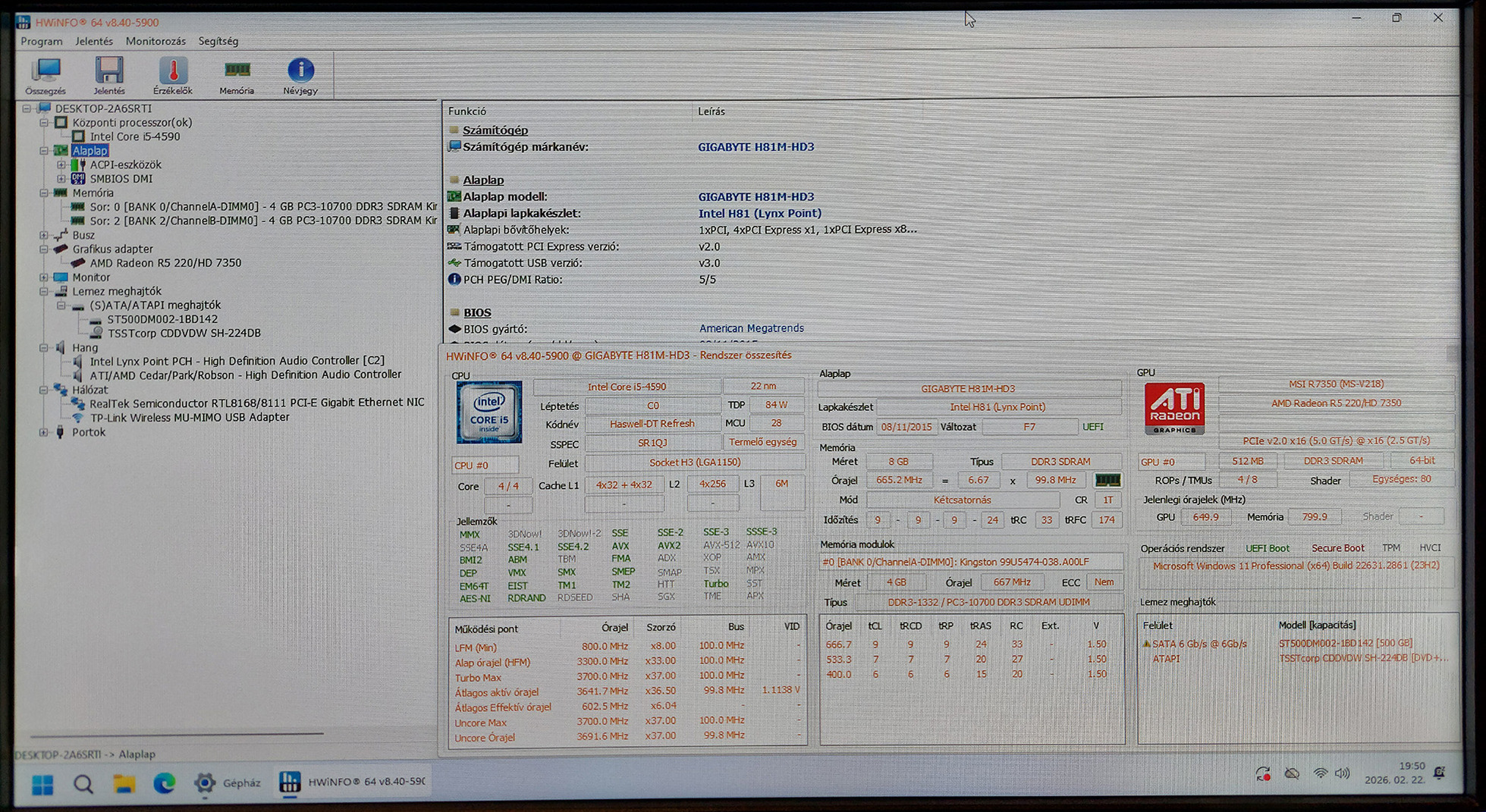
Task: Select the Sor: 2 BANK 2 memory module
Action: tap(263, 221)
